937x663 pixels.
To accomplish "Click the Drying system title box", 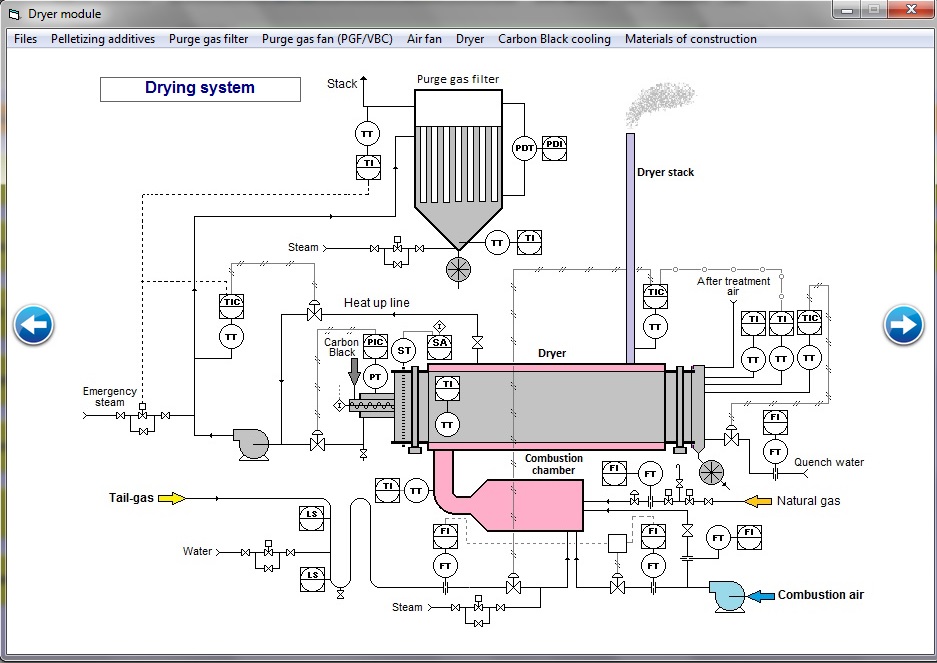I will tap(200, 89).
